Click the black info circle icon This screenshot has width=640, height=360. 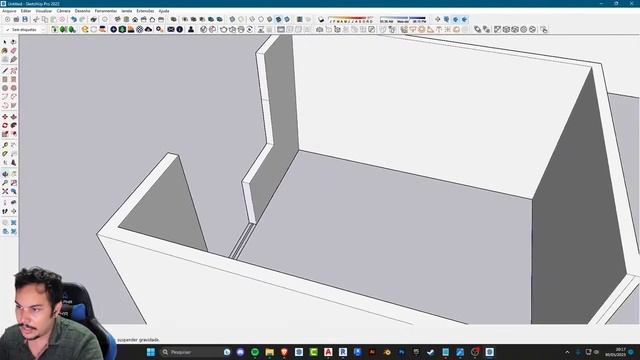click(180, 29)
